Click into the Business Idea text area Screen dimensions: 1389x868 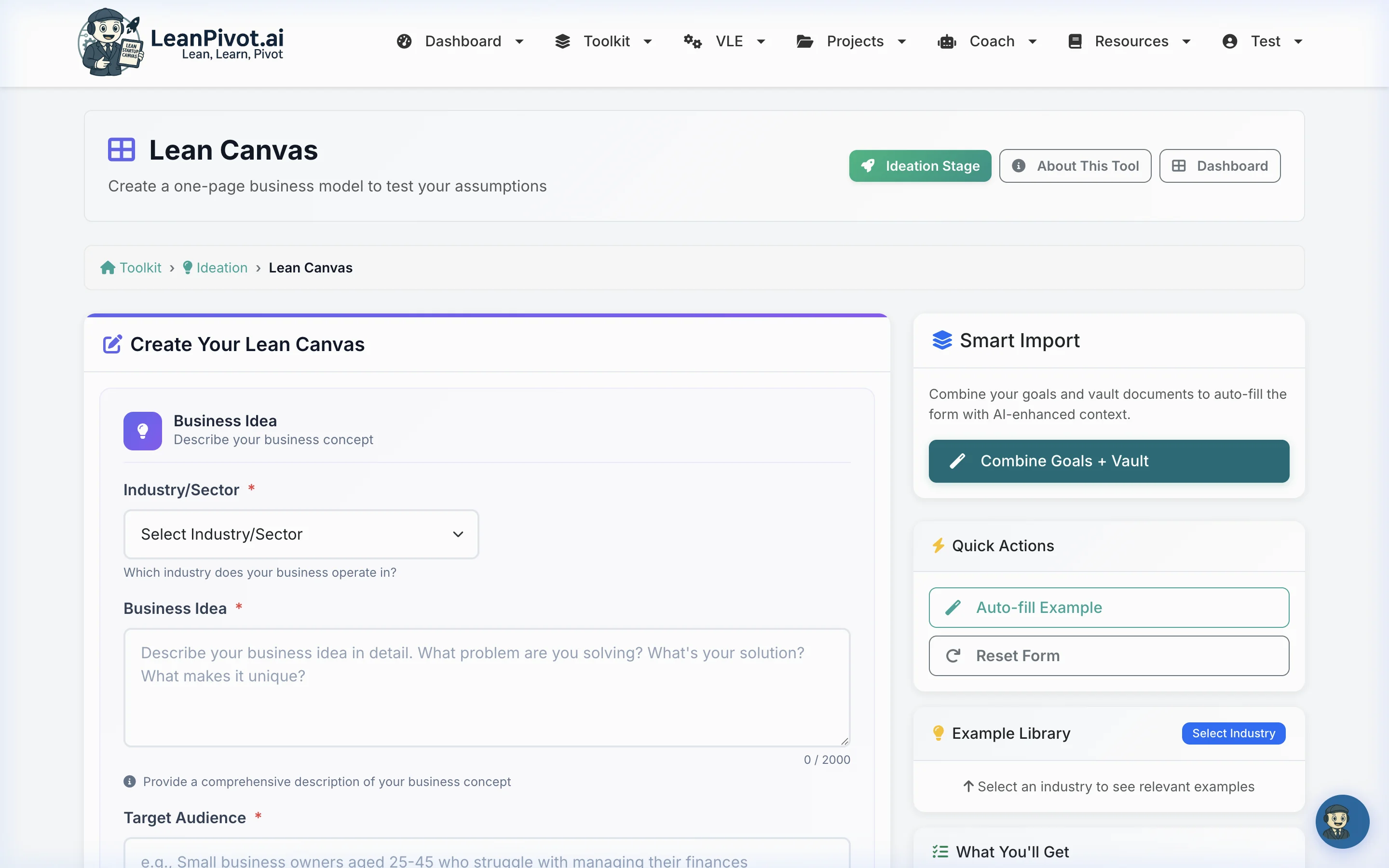486,687
